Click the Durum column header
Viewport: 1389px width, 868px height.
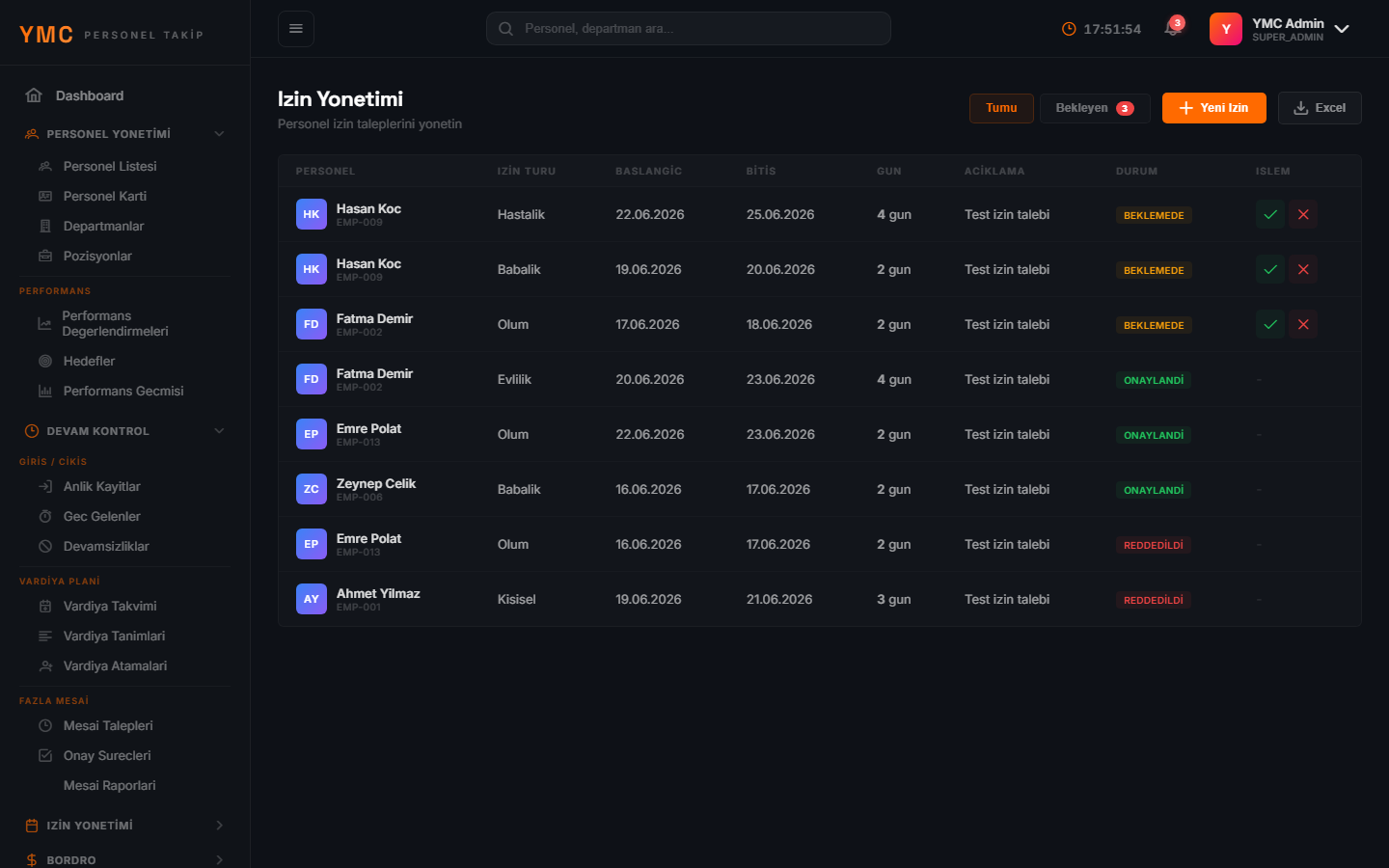click(1136, 171)
